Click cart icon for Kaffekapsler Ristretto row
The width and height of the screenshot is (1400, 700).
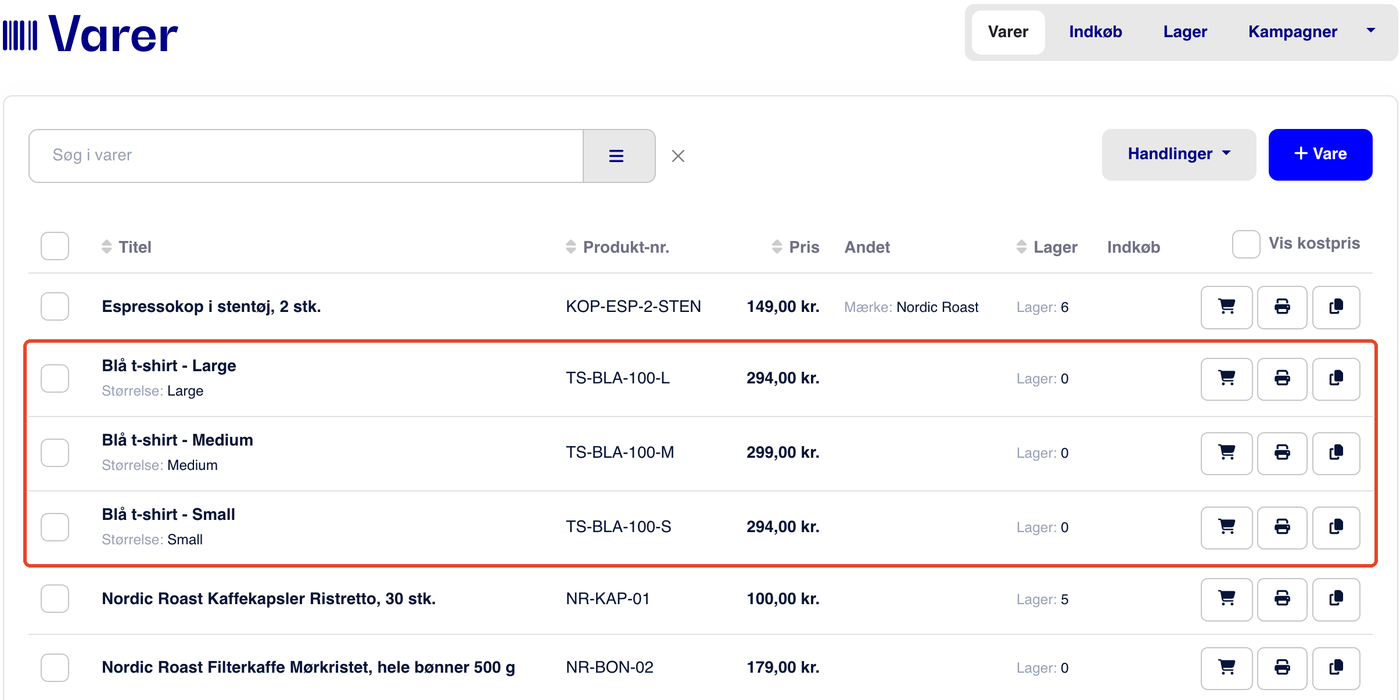pos(1227,599)
